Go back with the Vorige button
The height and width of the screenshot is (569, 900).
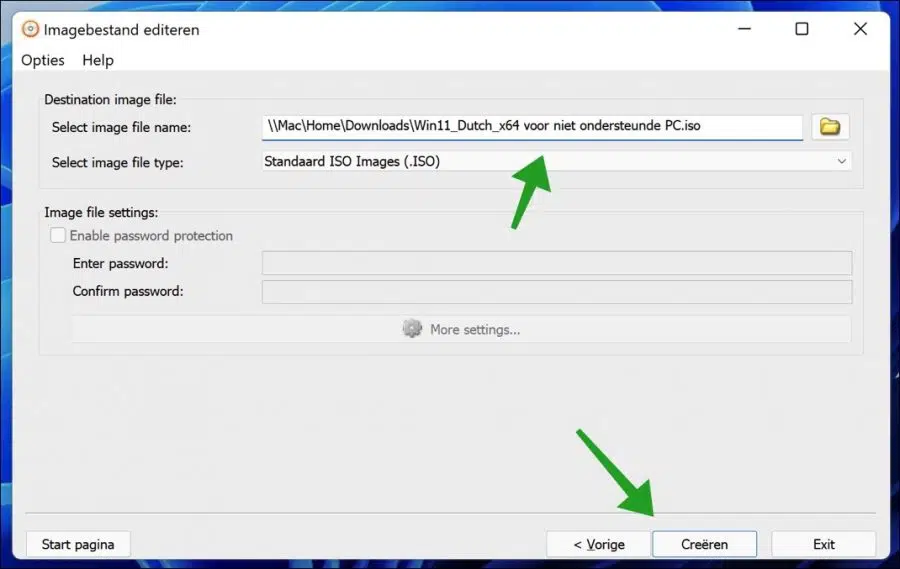point(599,544)
